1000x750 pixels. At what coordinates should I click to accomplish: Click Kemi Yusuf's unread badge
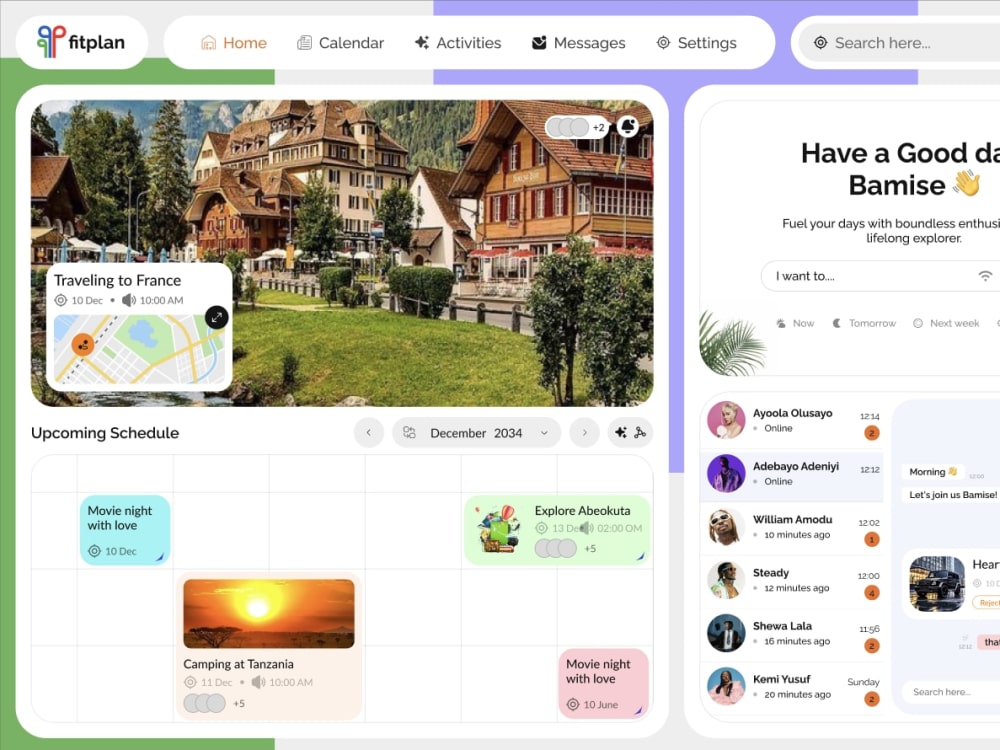point(872,699)
